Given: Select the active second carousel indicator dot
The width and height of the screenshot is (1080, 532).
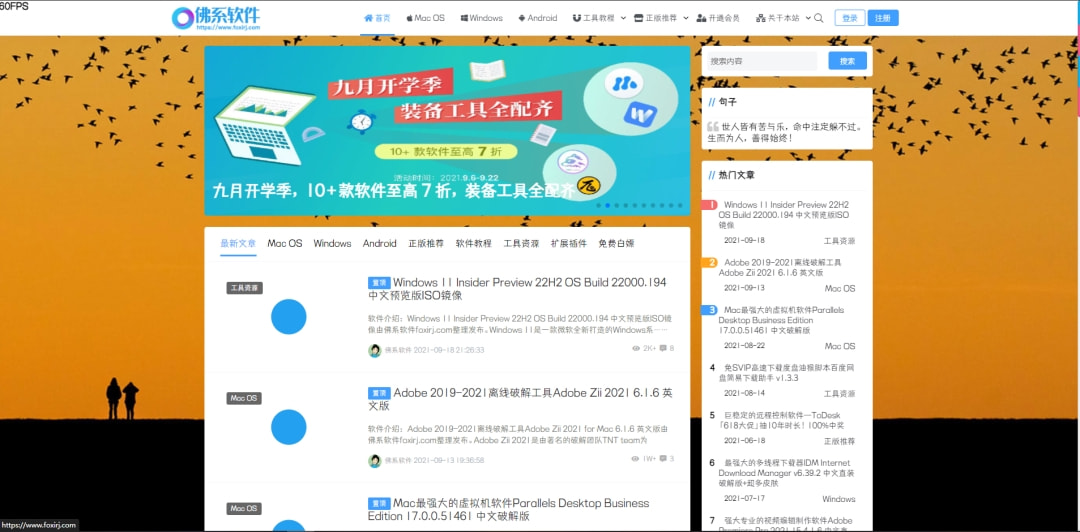Looking at the screenshot, I should 608,205.
